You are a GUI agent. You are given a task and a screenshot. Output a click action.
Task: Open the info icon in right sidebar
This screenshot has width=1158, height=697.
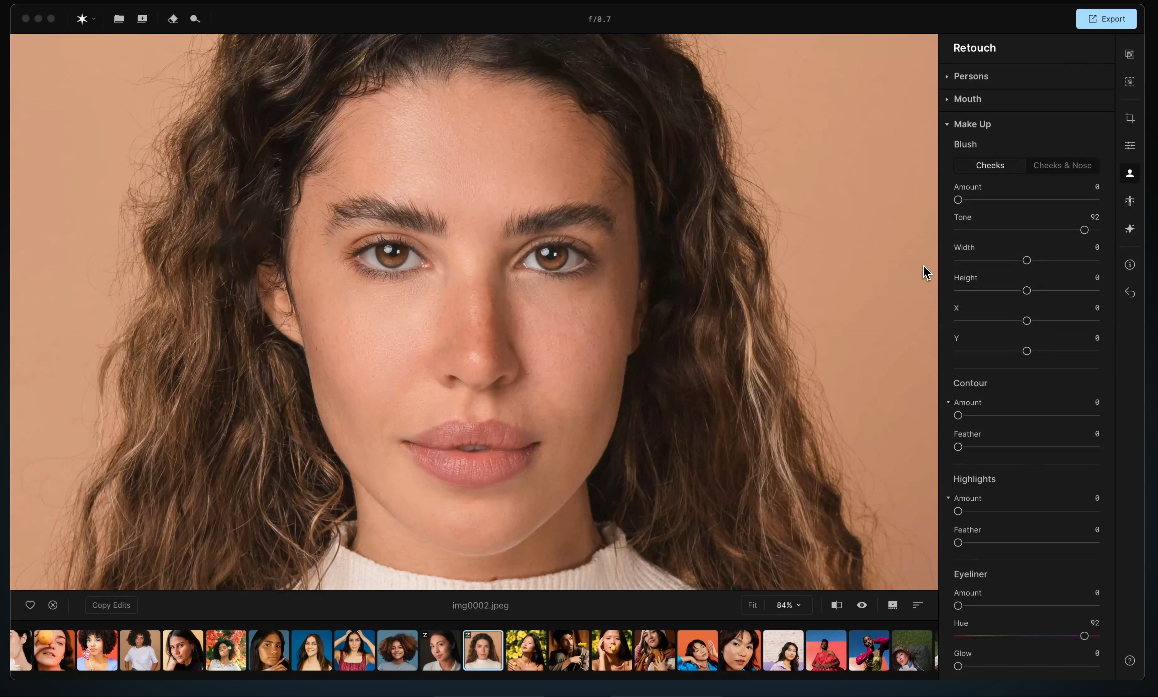[1130, 265]
